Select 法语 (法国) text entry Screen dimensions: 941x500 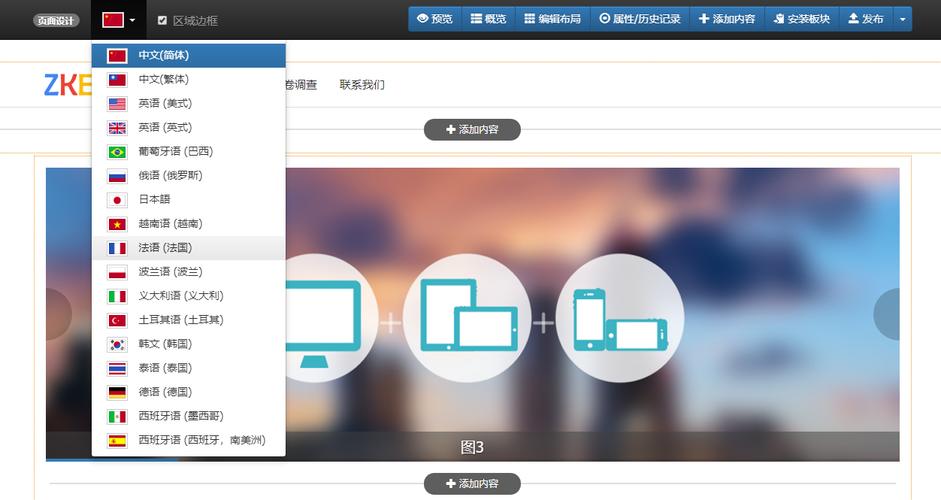click(x=165, y=247)
